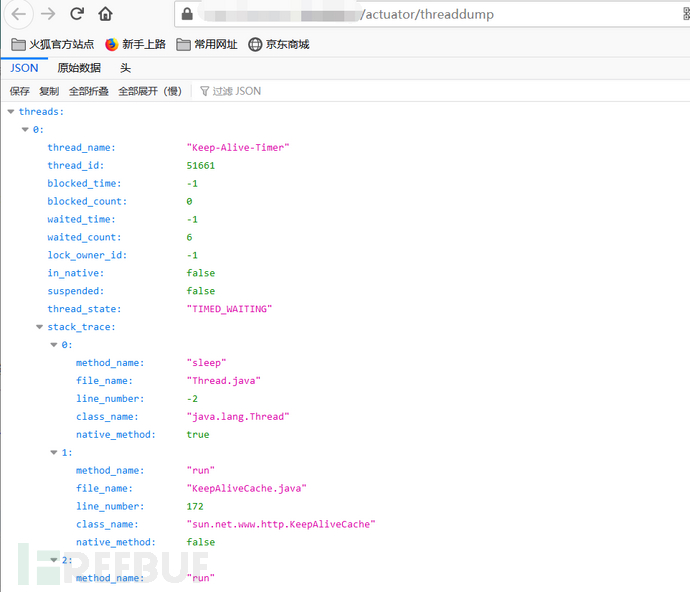Image resolution: width=690 pixels, height=592 pixels.
Task: Select the thread_id key
Action: pos(76,165)
